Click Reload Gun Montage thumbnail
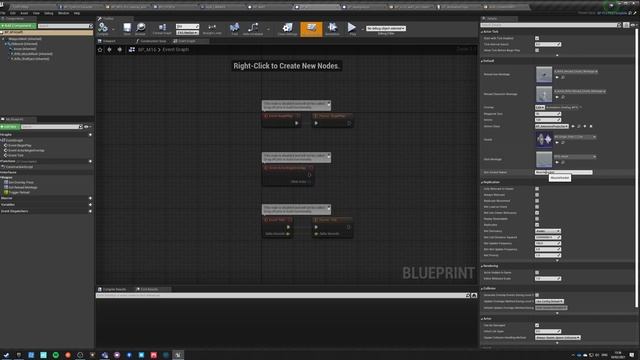 pyautogui.click(x=544, y=74)
